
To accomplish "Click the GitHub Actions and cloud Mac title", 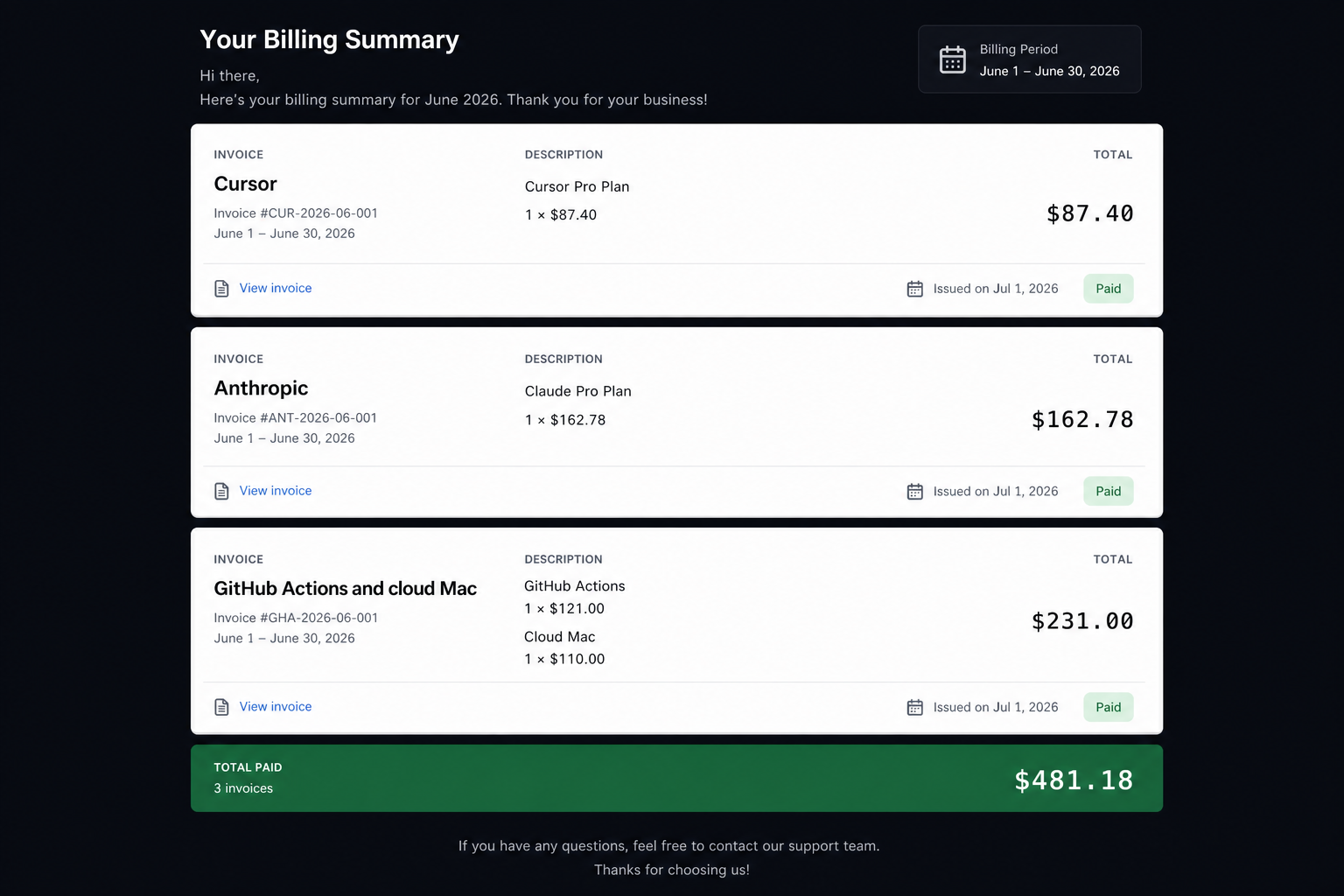I will click(345, 588).
